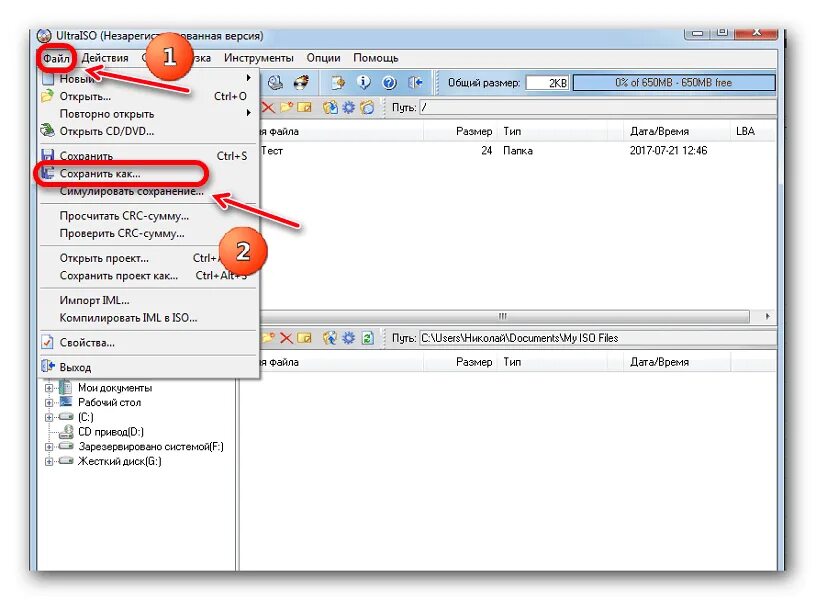Click the rename icon in the lower pane toolbar
816x600 pixels.
point(304,338)
